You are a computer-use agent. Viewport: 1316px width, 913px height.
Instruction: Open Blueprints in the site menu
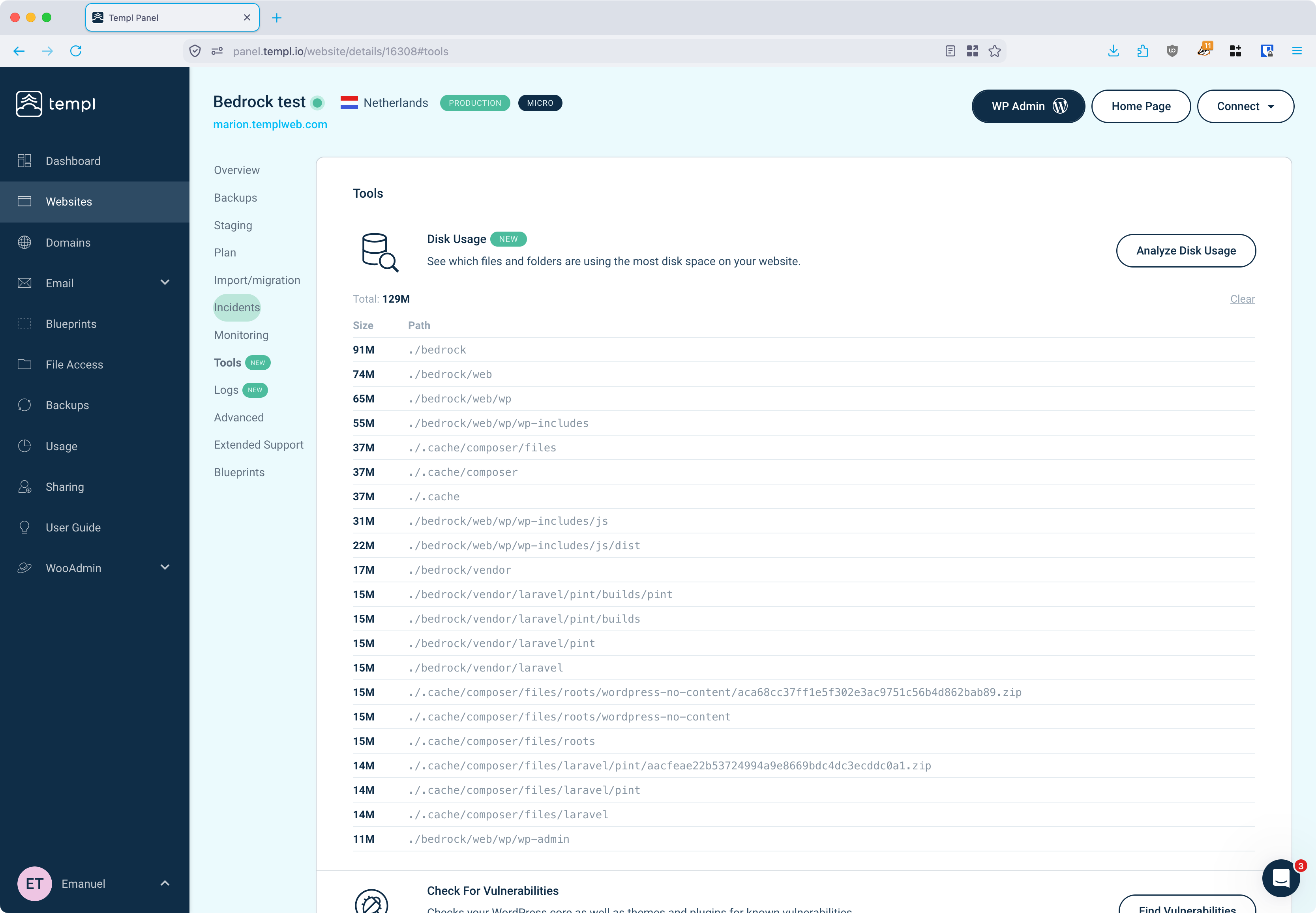[x=239, y=472]
